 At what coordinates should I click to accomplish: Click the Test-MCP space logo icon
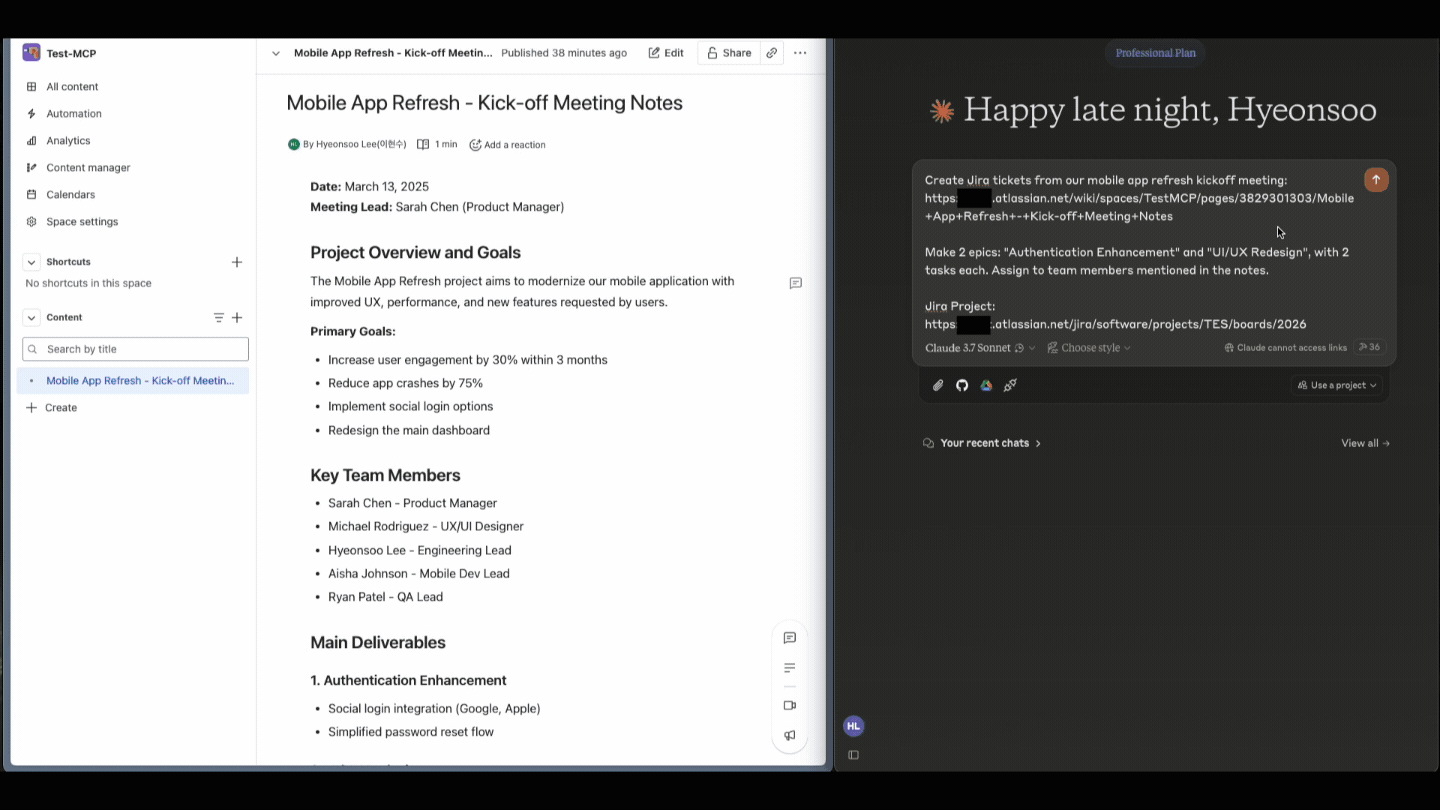tap(31, 53)
